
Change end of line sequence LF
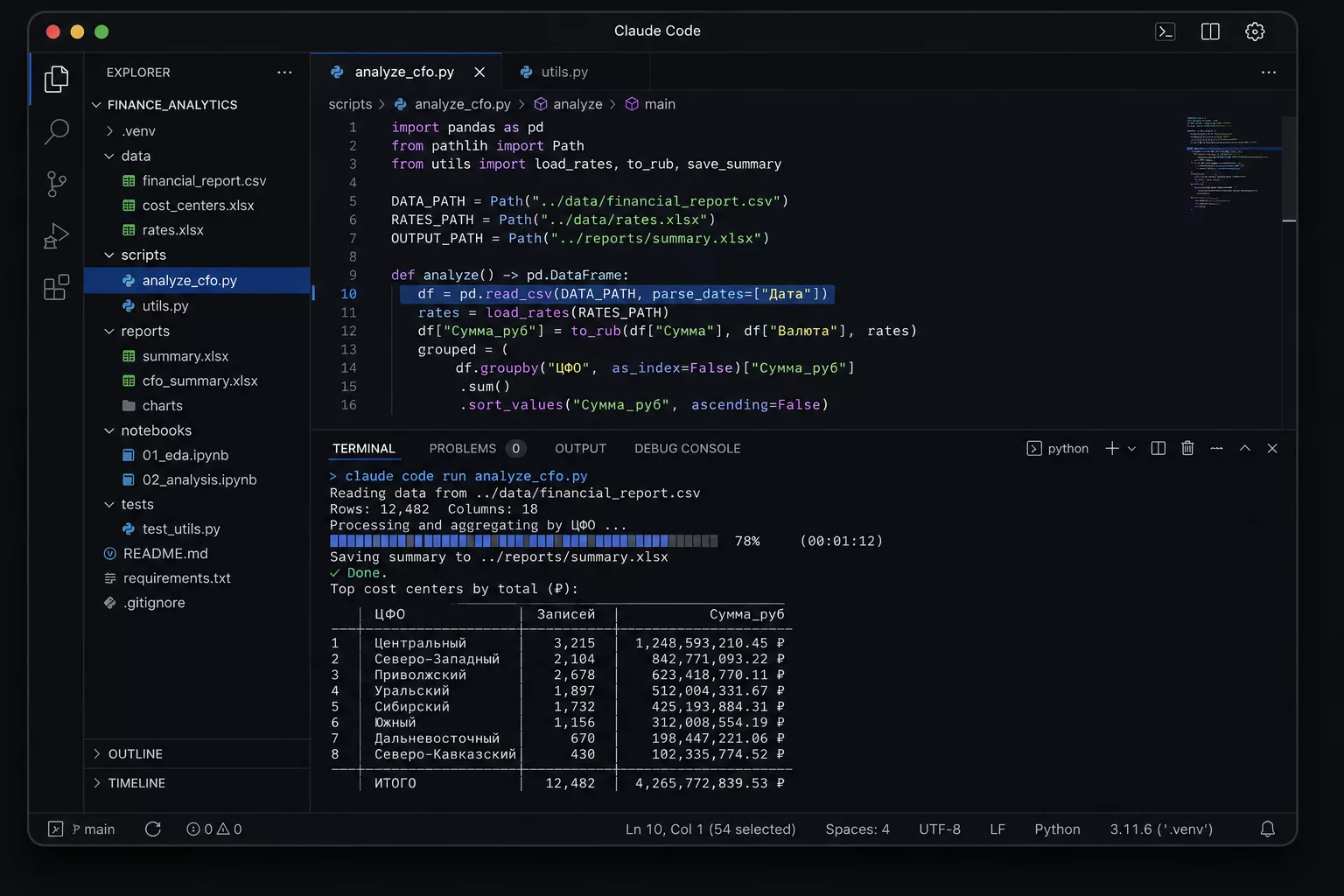(x=997, y=829)
